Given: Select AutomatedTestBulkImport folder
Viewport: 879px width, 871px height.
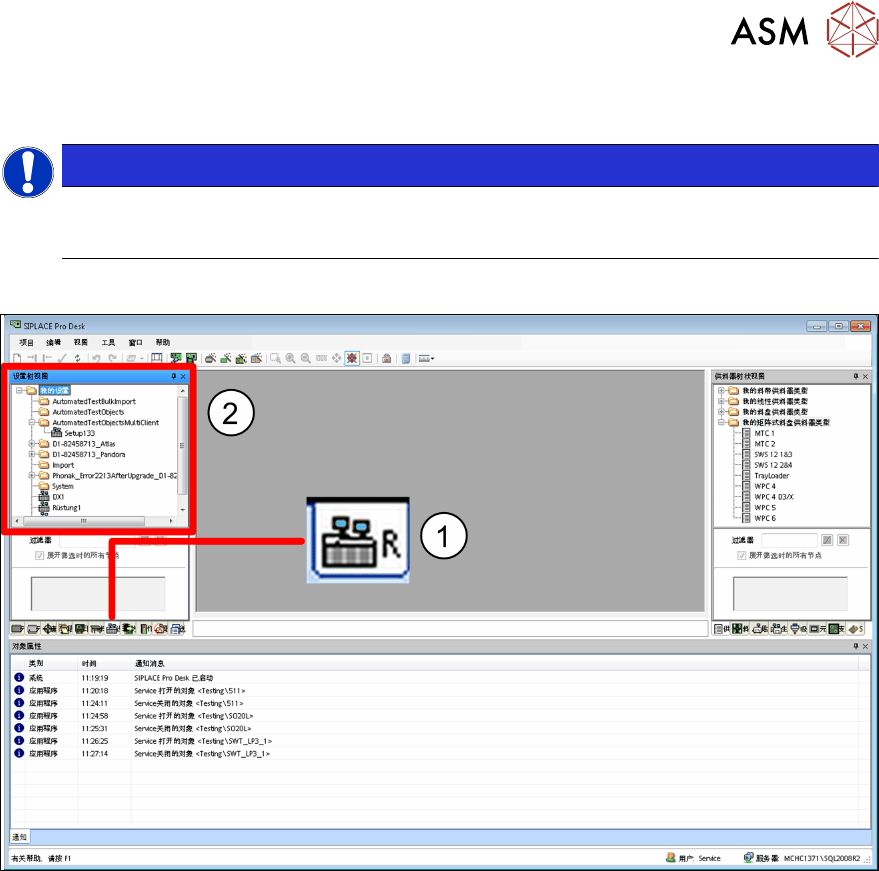Looking at the screenshot, I should (94, 401).
